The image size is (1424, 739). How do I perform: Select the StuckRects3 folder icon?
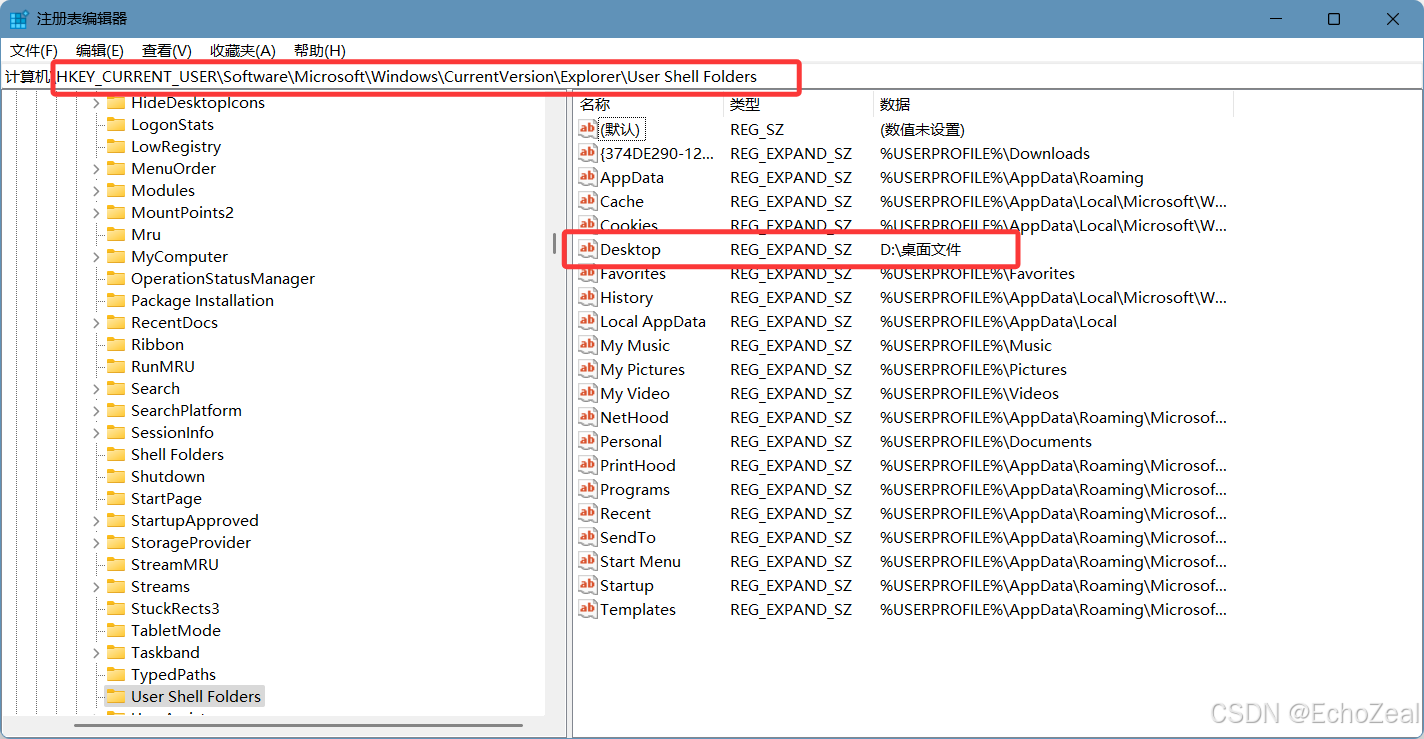[115, 609]
